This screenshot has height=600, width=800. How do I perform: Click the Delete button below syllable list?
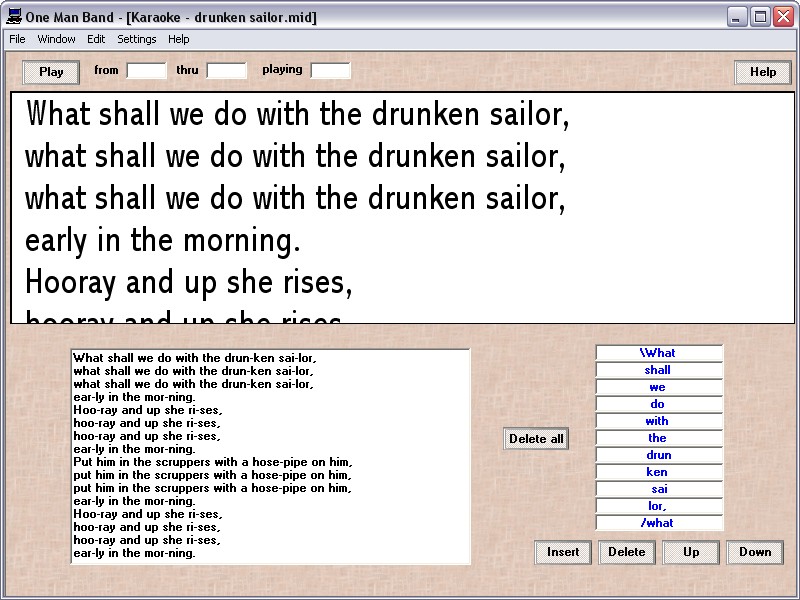click(x=627, y=552)
